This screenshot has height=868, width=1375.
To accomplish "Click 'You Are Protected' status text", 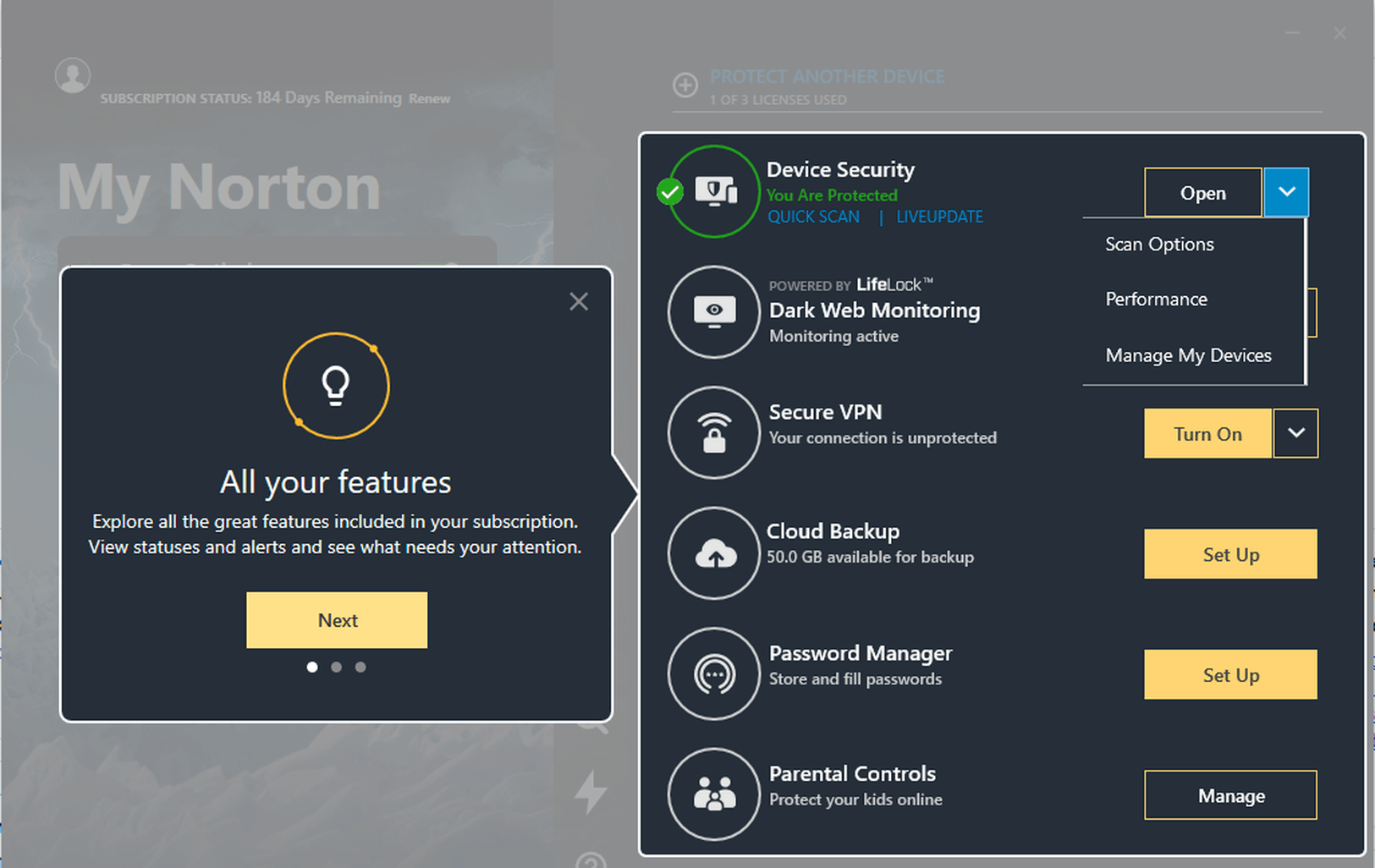I will [832, 195].
